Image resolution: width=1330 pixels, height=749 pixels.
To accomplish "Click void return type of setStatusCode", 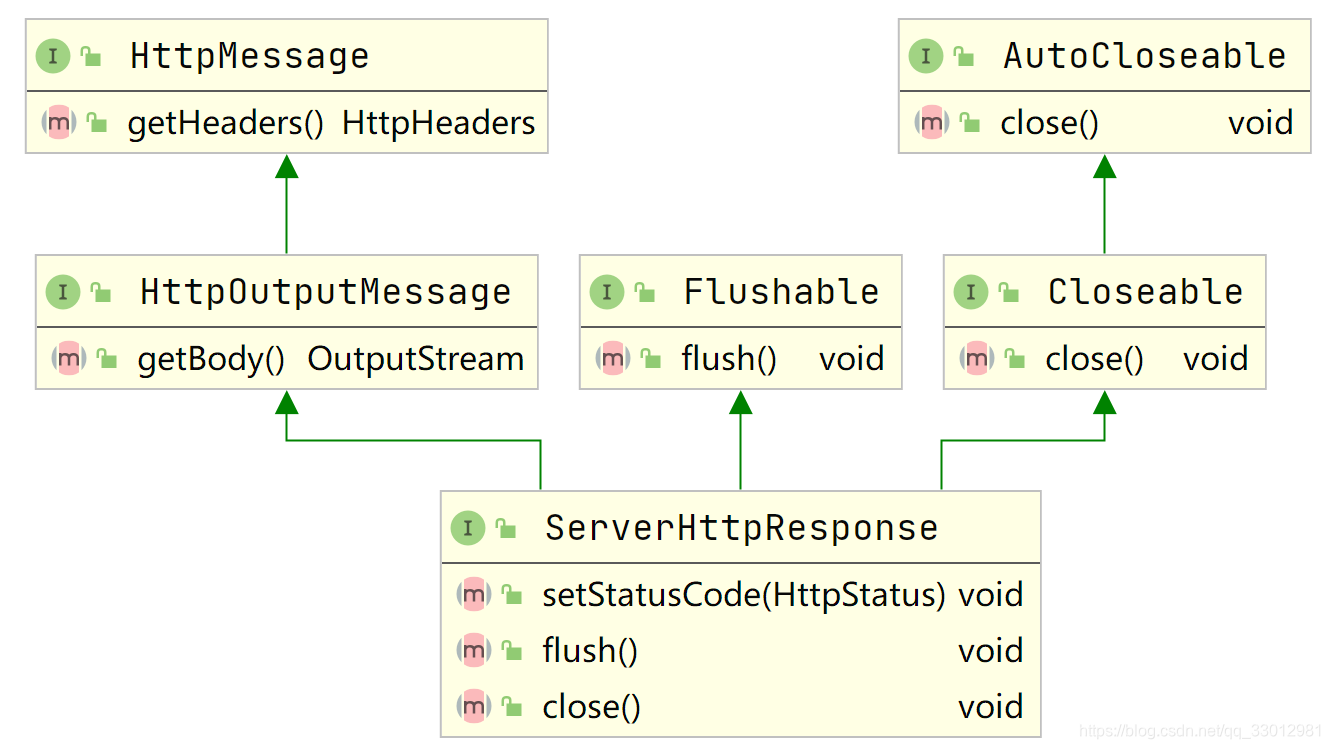I will (991, 595).
